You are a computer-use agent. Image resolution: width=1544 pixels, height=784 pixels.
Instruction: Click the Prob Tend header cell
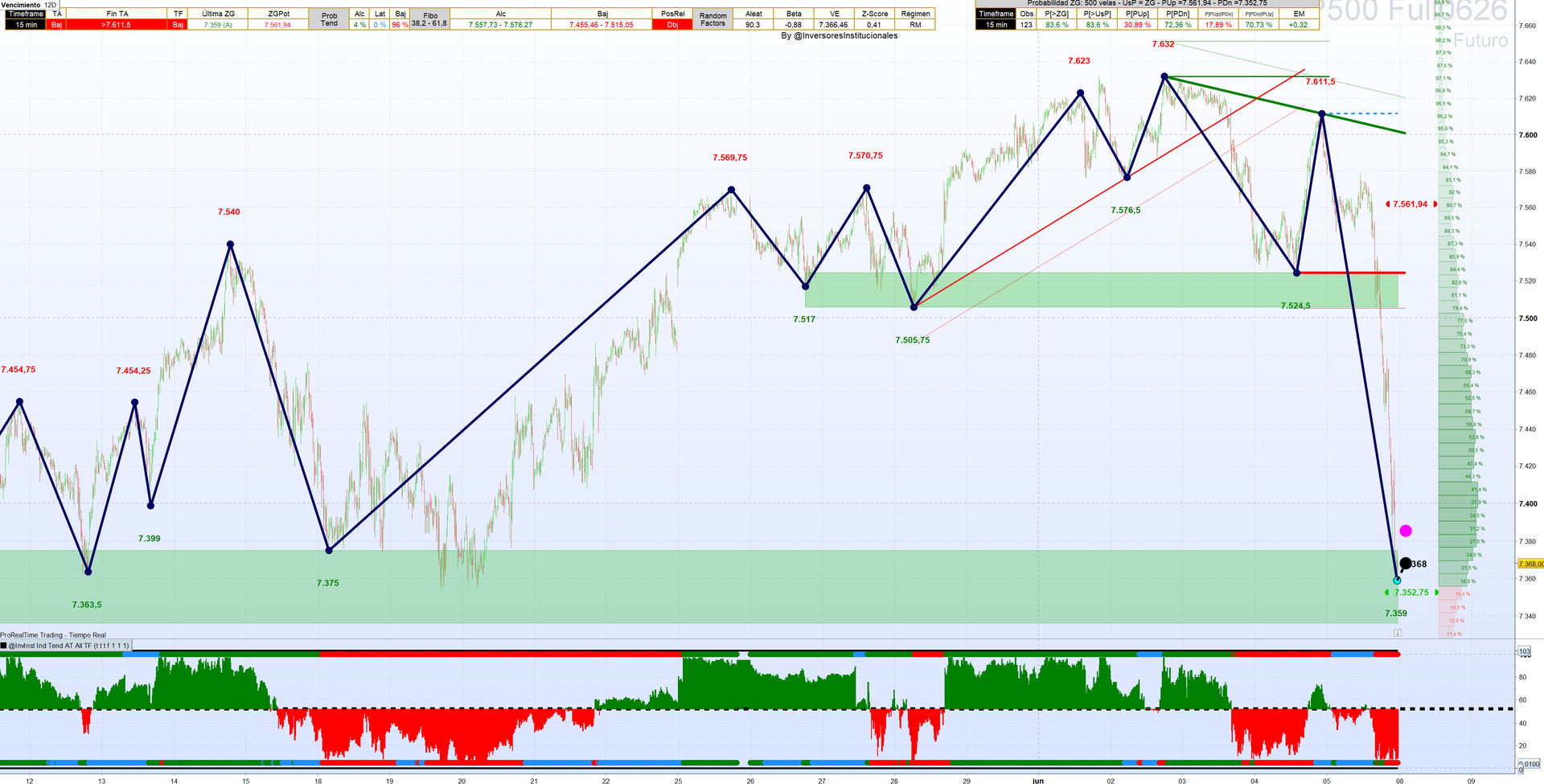pos(330,19)
